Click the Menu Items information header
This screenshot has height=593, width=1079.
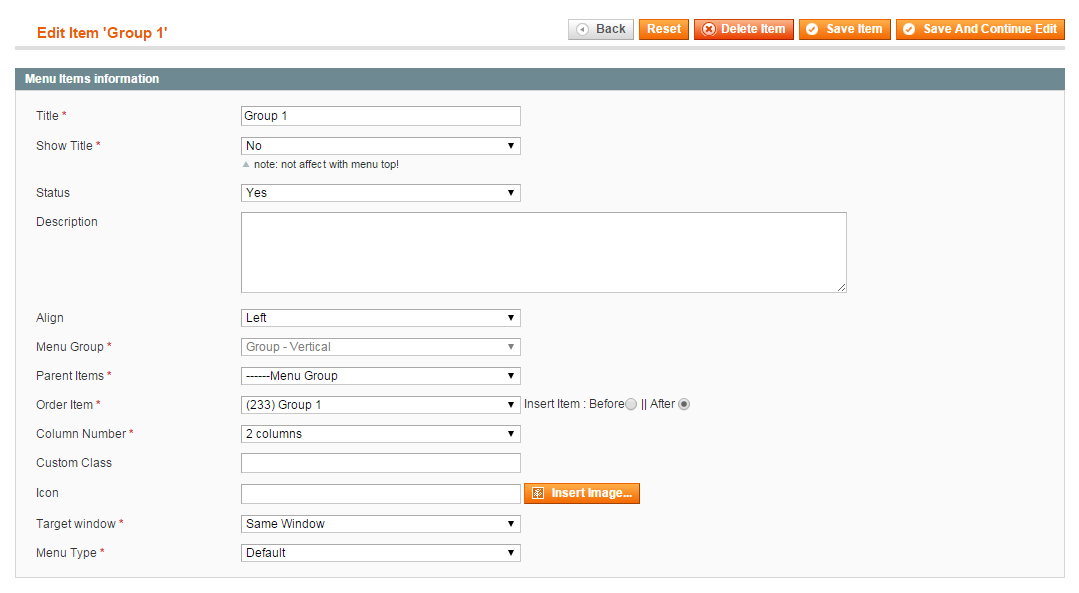click(x=540, y=79)
